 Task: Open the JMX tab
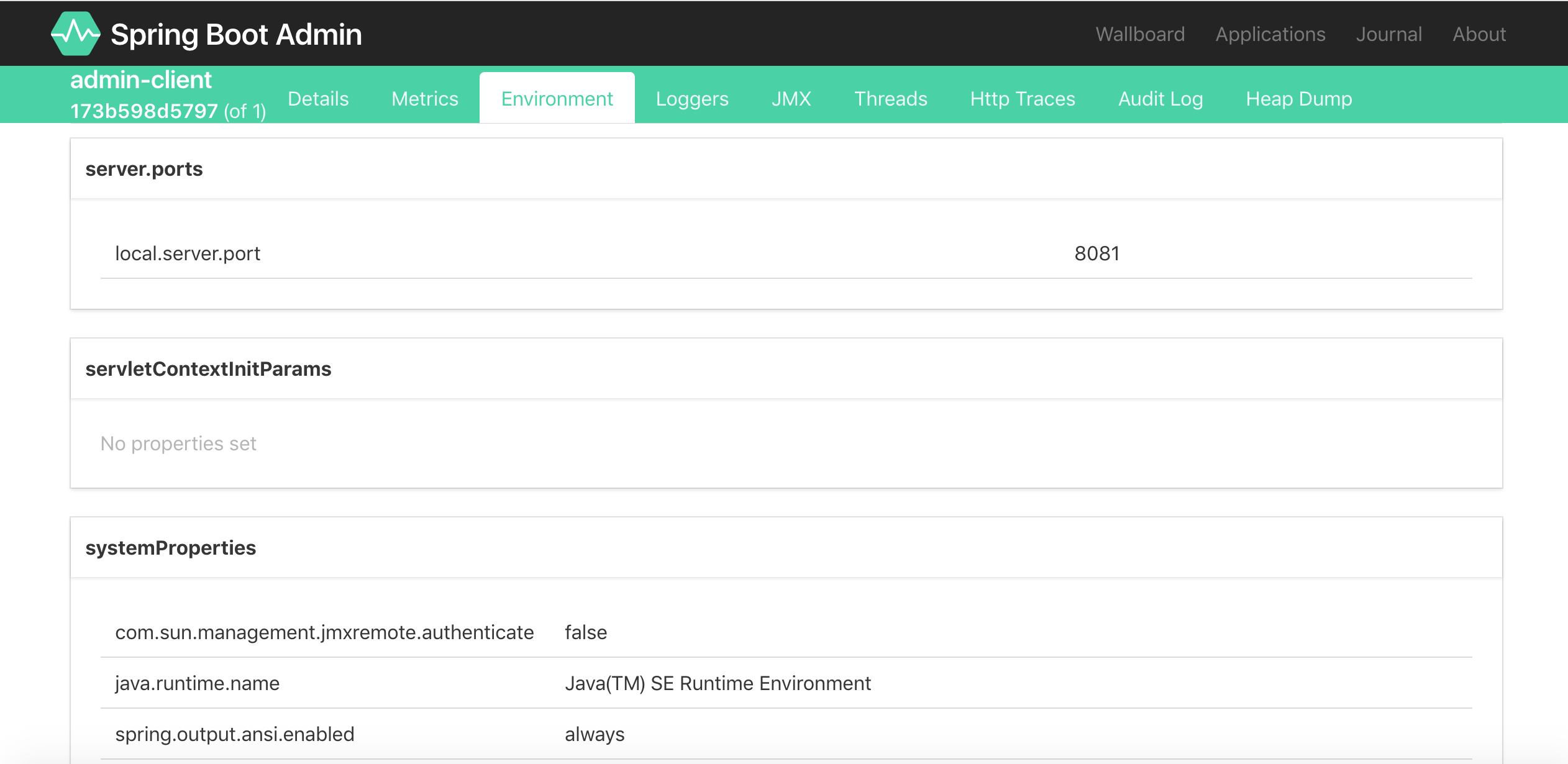(x=791, y=99)
